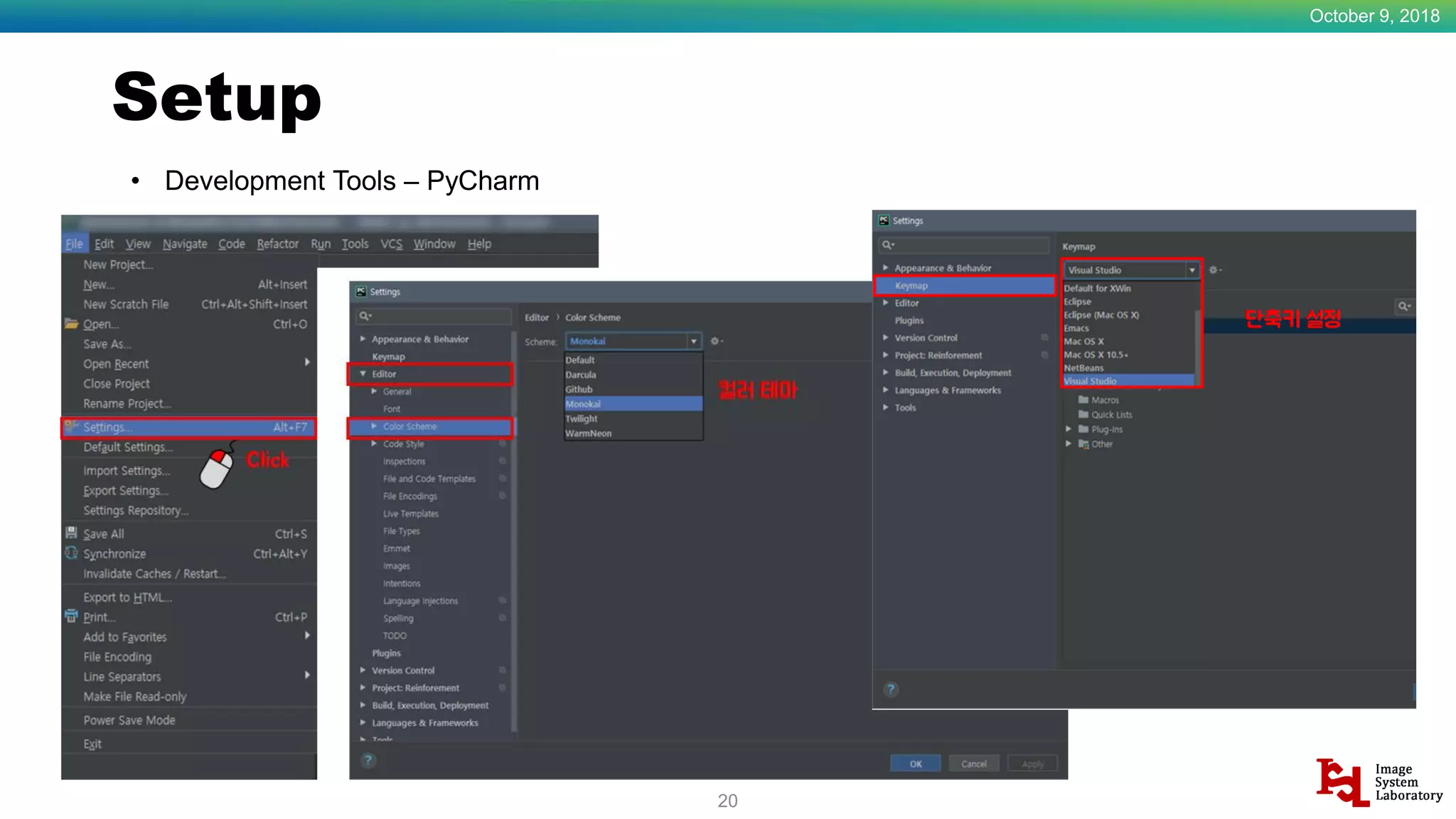Expand Appearance & Behavior in Color Scheme window
1456x819 pixels.
pos(363,339)
